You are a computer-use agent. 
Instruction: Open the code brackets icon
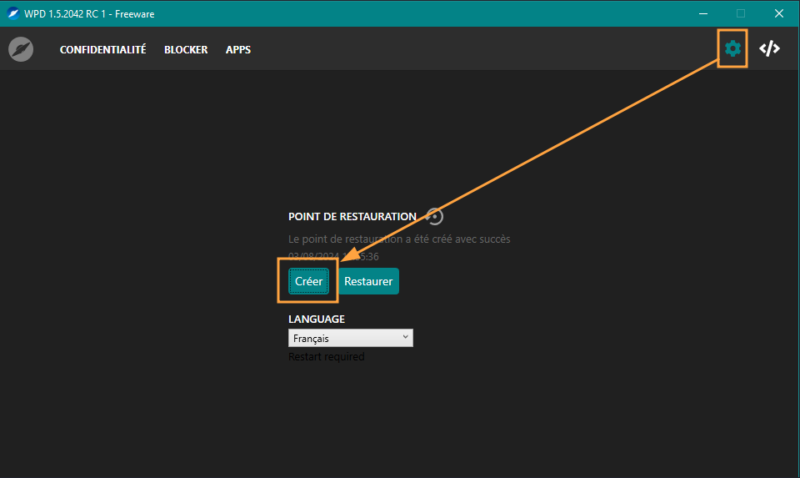(x=769, y=48)
